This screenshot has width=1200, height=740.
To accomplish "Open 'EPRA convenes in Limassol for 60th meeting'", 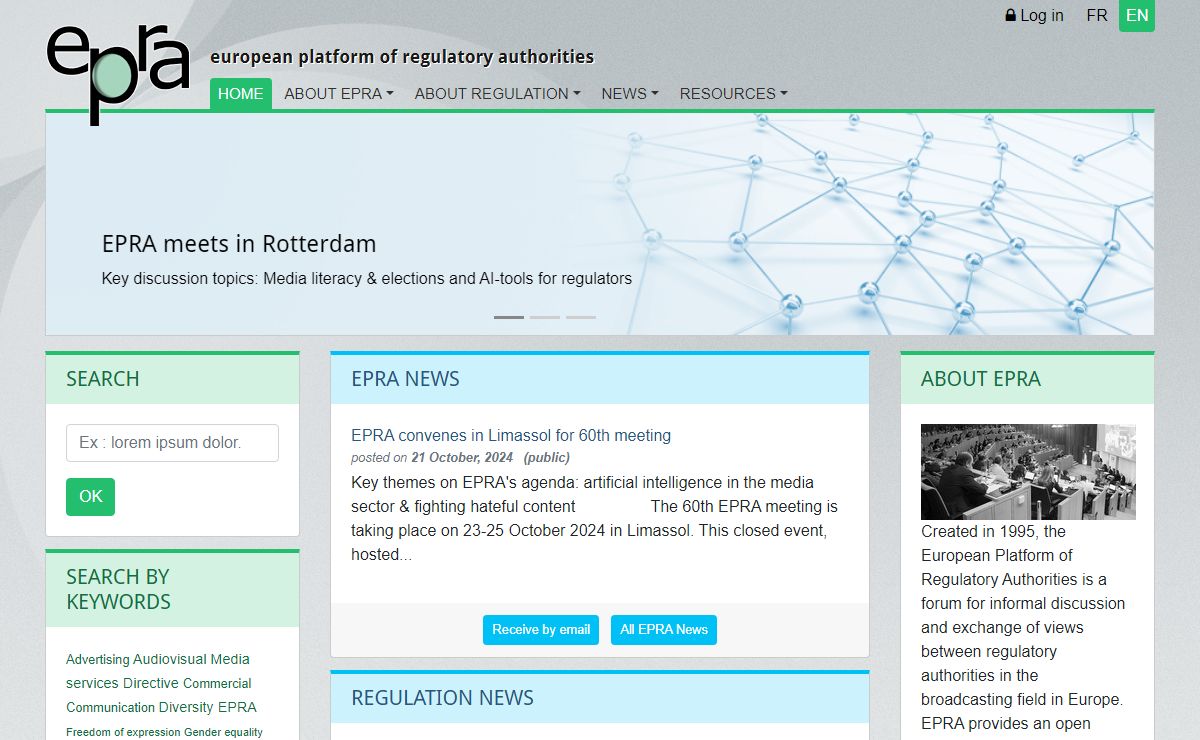I will [511, 435].
